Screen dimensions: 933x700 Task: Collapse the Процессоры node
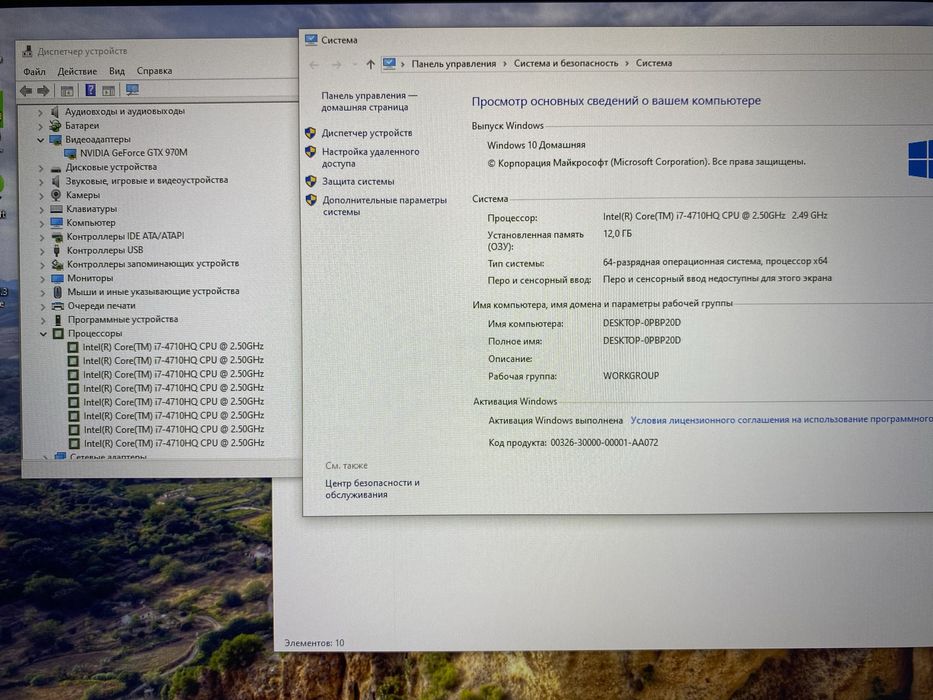(43, 334)
